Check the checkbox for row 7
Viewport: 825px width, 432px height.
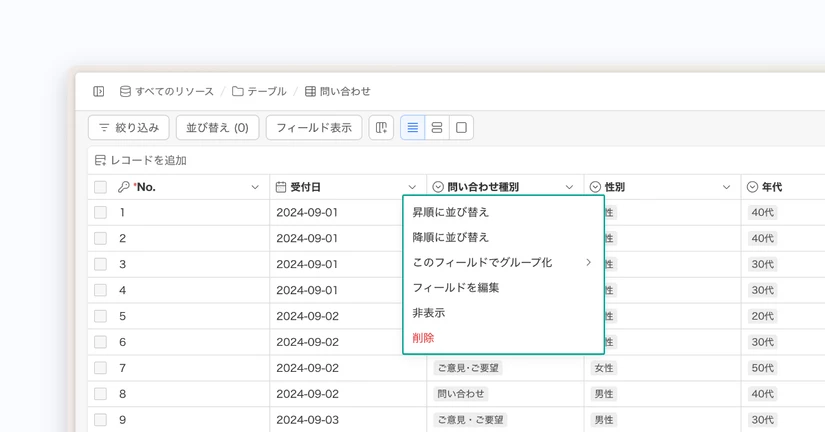[100, 368]
